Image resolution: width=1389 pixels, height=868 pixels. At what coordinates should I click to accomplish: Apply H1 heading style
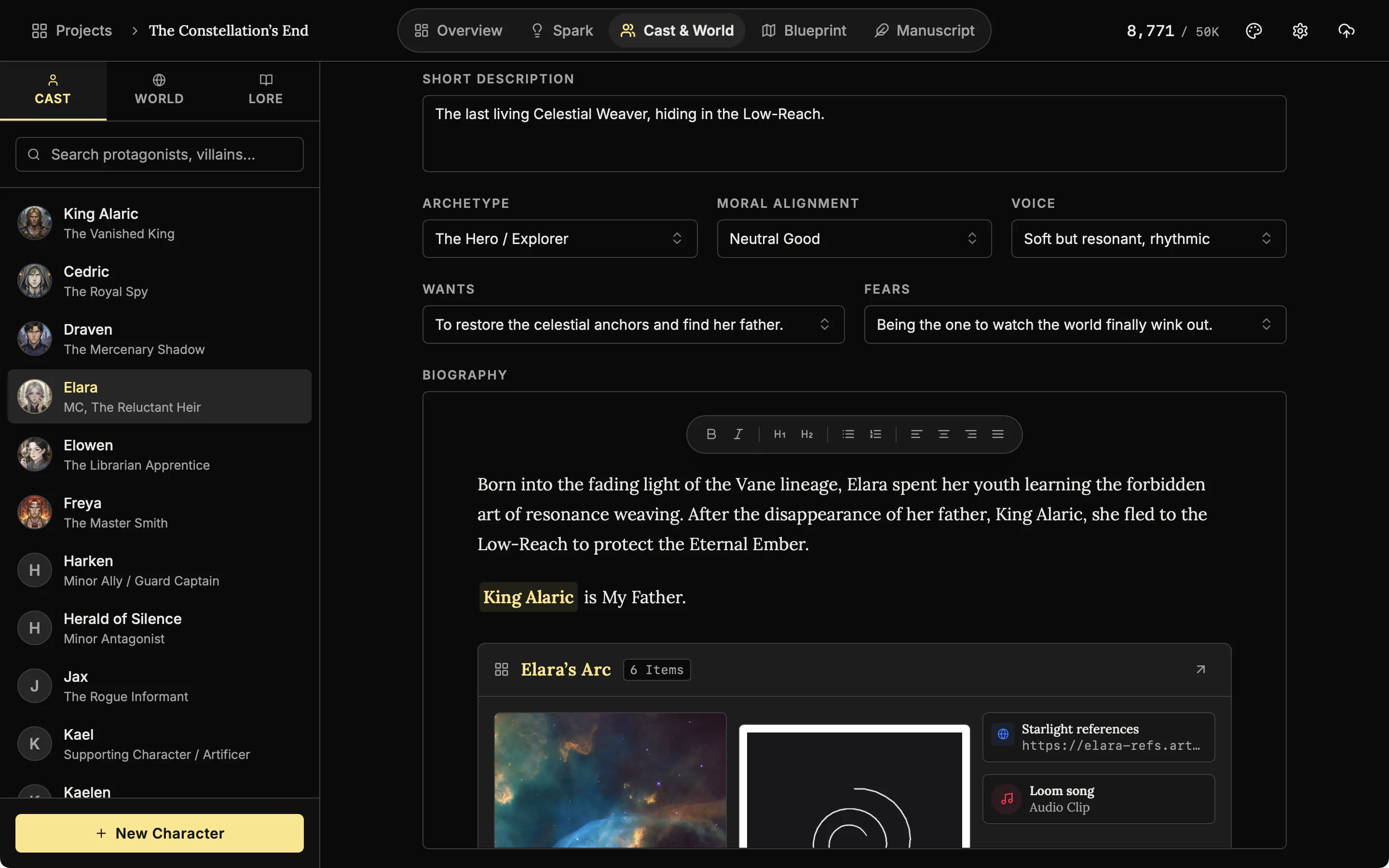point(779,434)
